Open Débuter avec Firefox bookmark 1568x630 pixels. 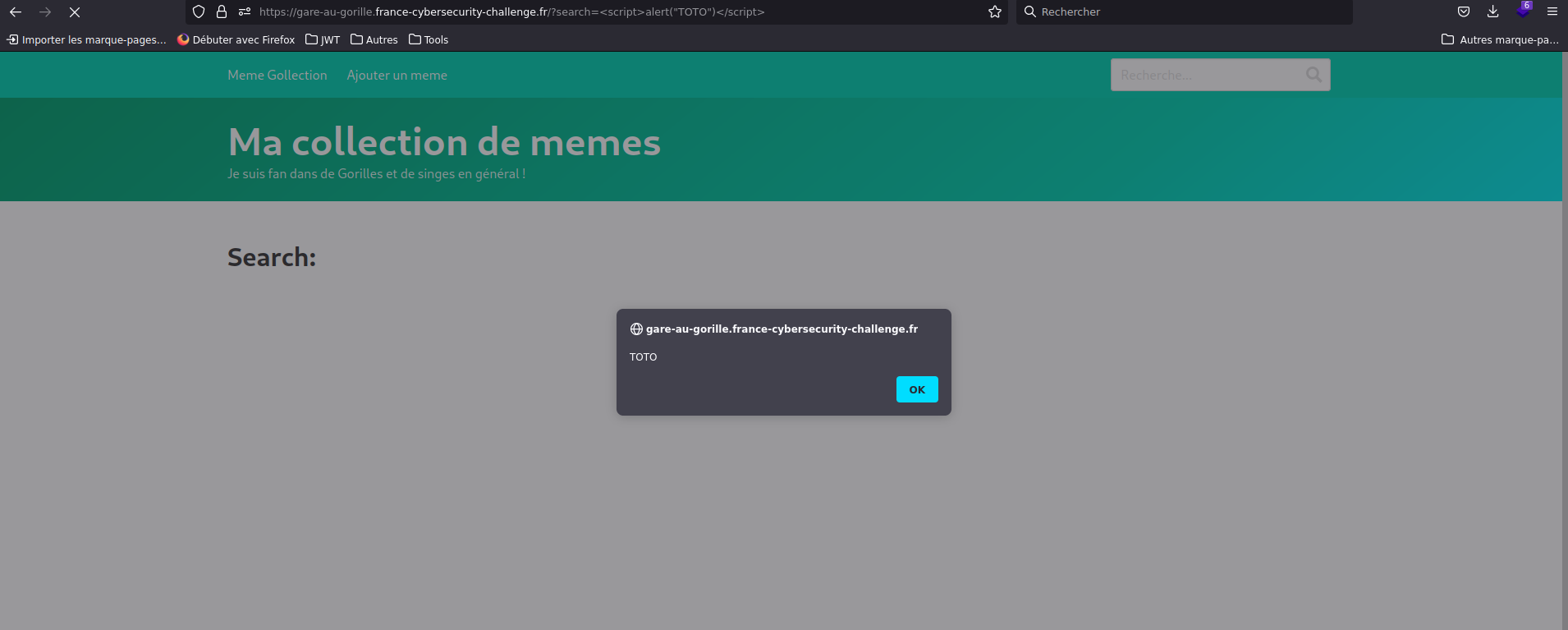coord(236,39)
